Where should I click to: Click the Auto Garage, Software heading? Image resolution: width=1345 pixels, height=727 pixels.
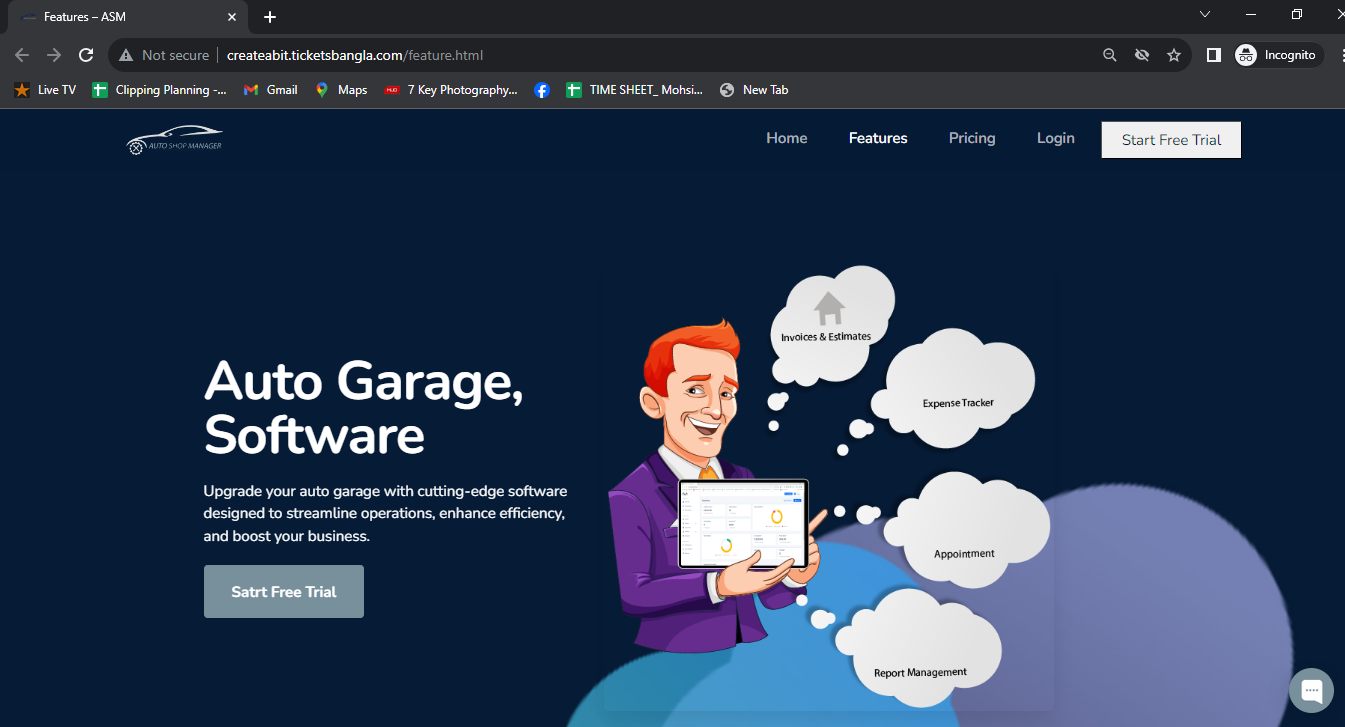pyautogui.click(x=364, y=408)
